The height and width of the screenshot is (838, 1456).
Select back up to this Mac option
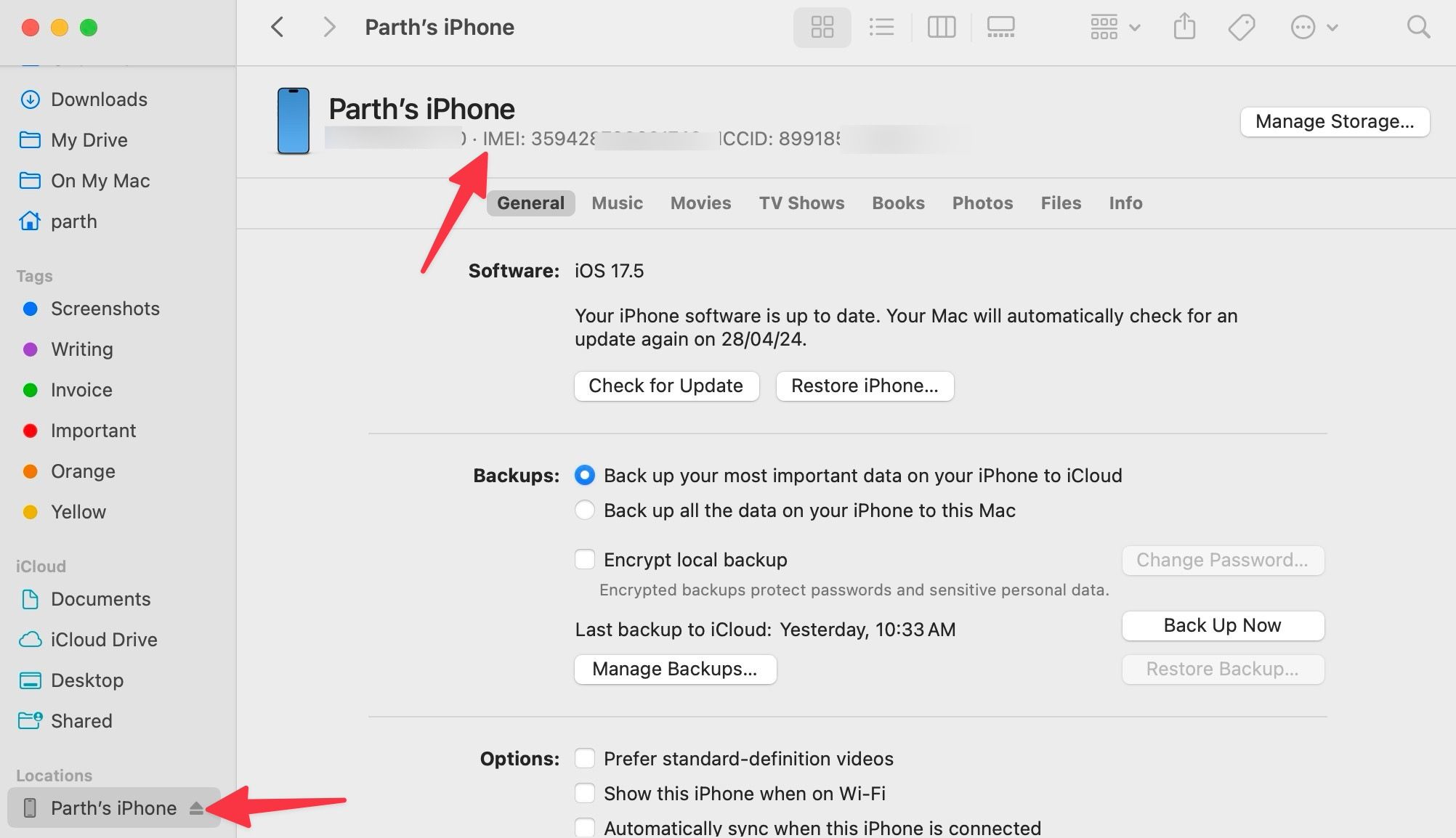pyautogui.click(x=584, y=510)
